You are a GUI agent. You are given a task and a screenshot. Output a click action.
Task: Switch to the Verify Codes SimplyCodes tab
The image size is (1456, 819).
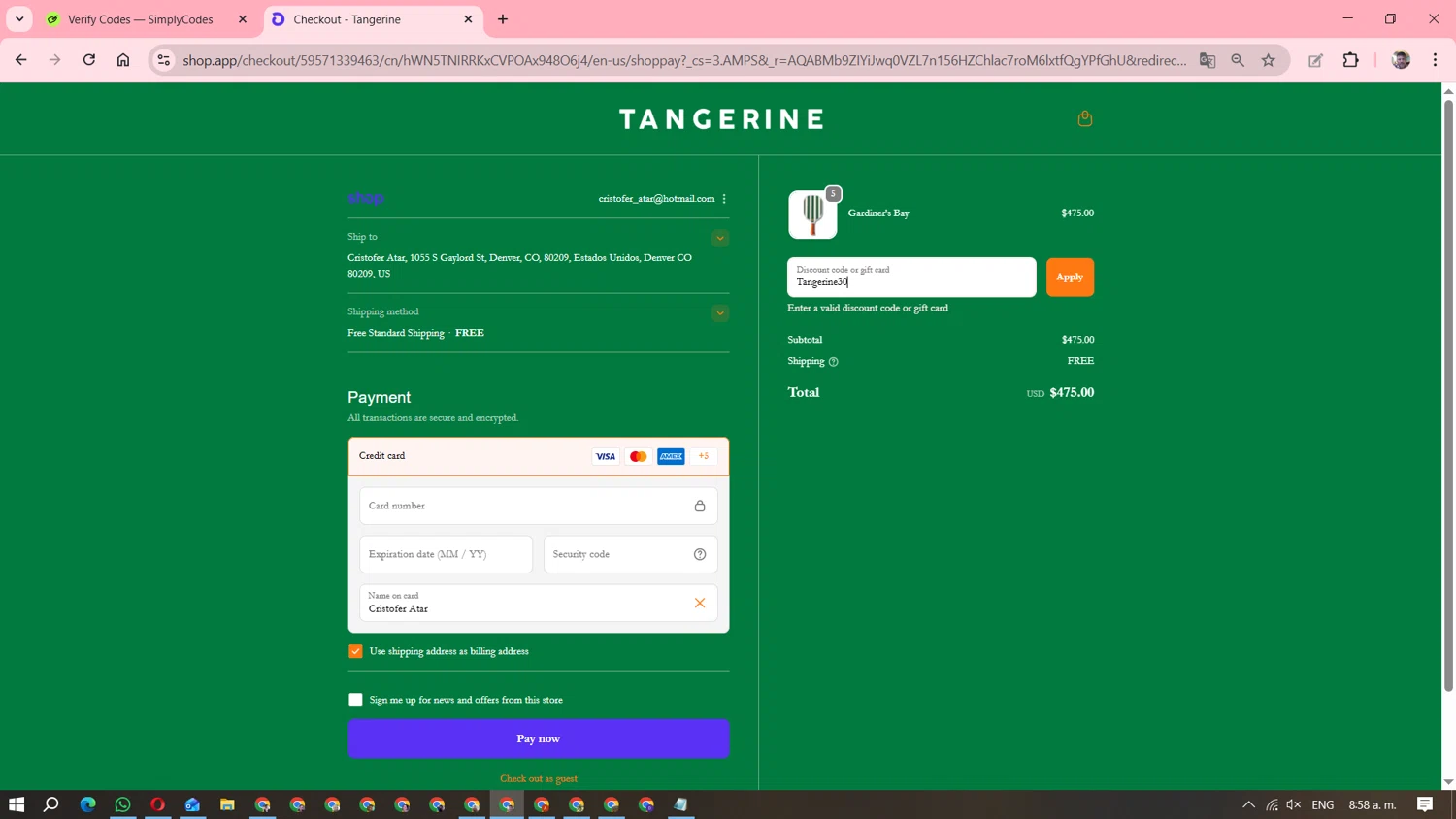[x=141, y=19]
